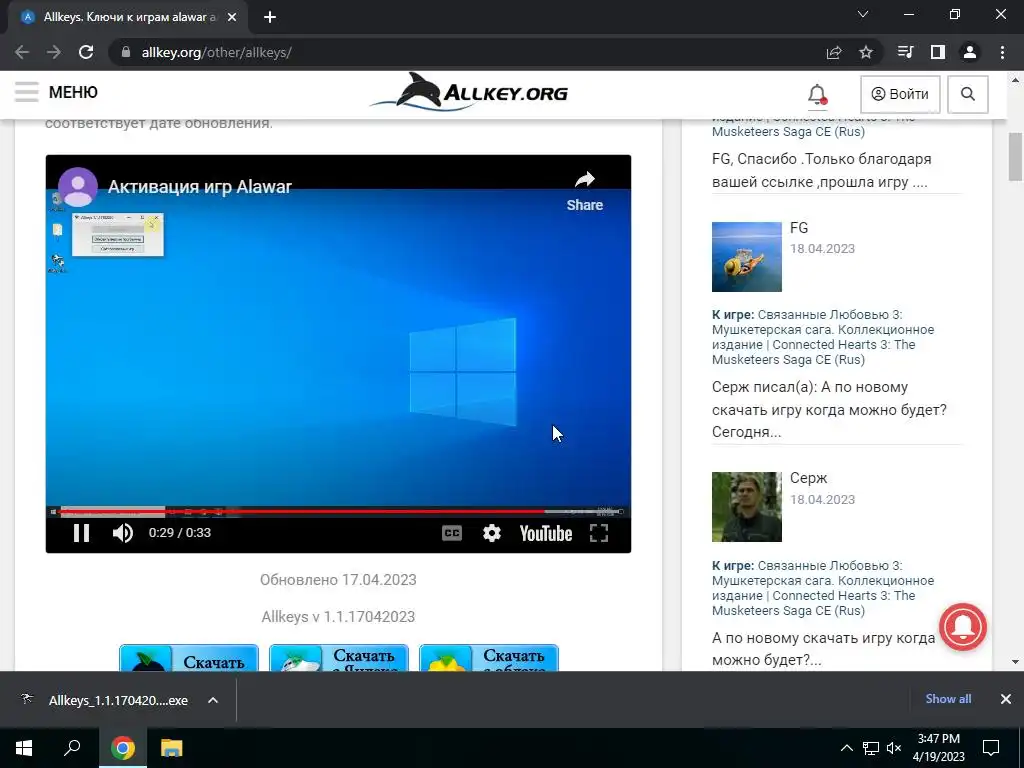Open the hamburger МЕНЮ icon

[x=27, y=92]
